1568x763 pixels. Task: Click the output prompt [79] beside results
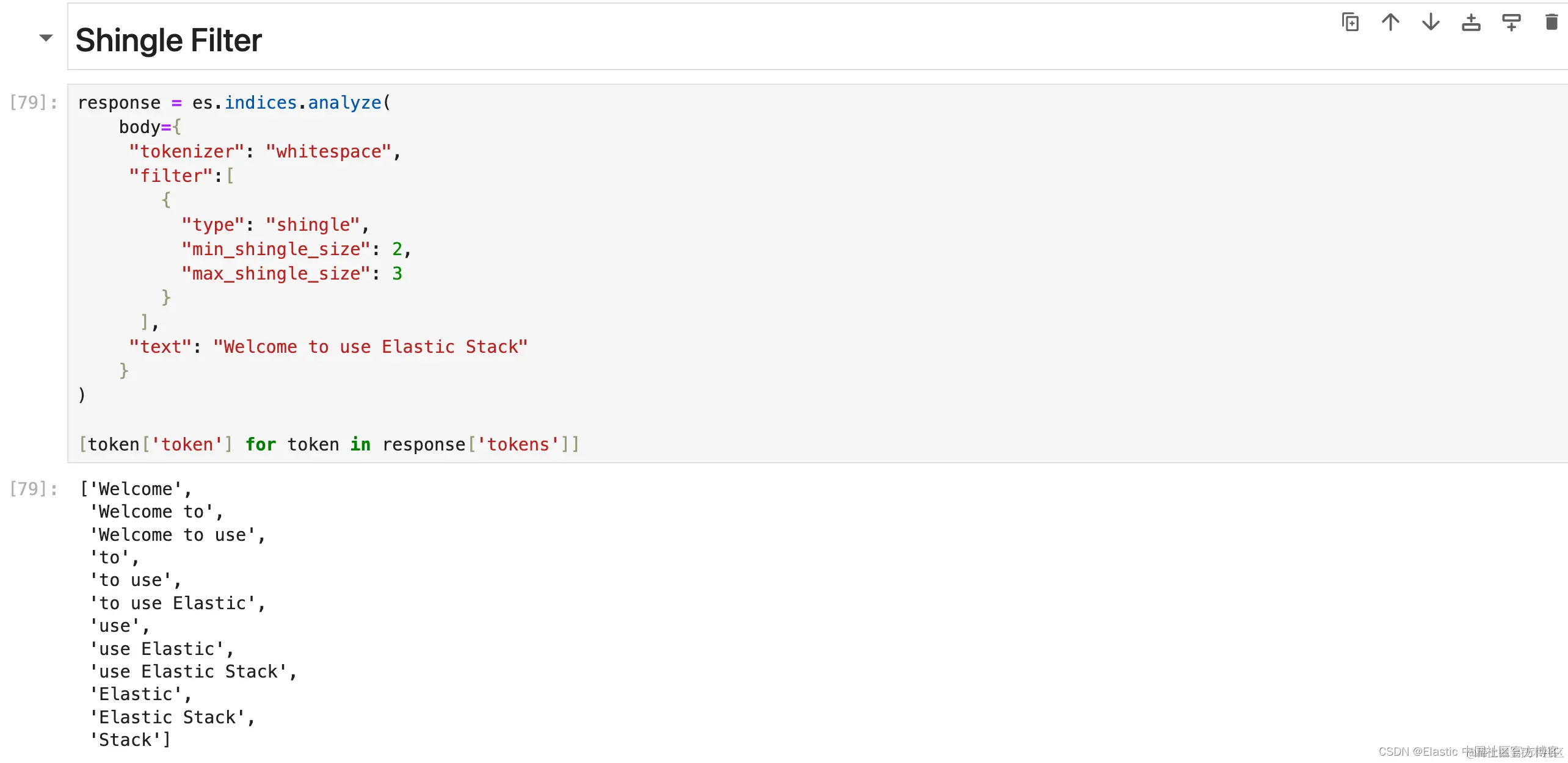(x=34, y=489)
